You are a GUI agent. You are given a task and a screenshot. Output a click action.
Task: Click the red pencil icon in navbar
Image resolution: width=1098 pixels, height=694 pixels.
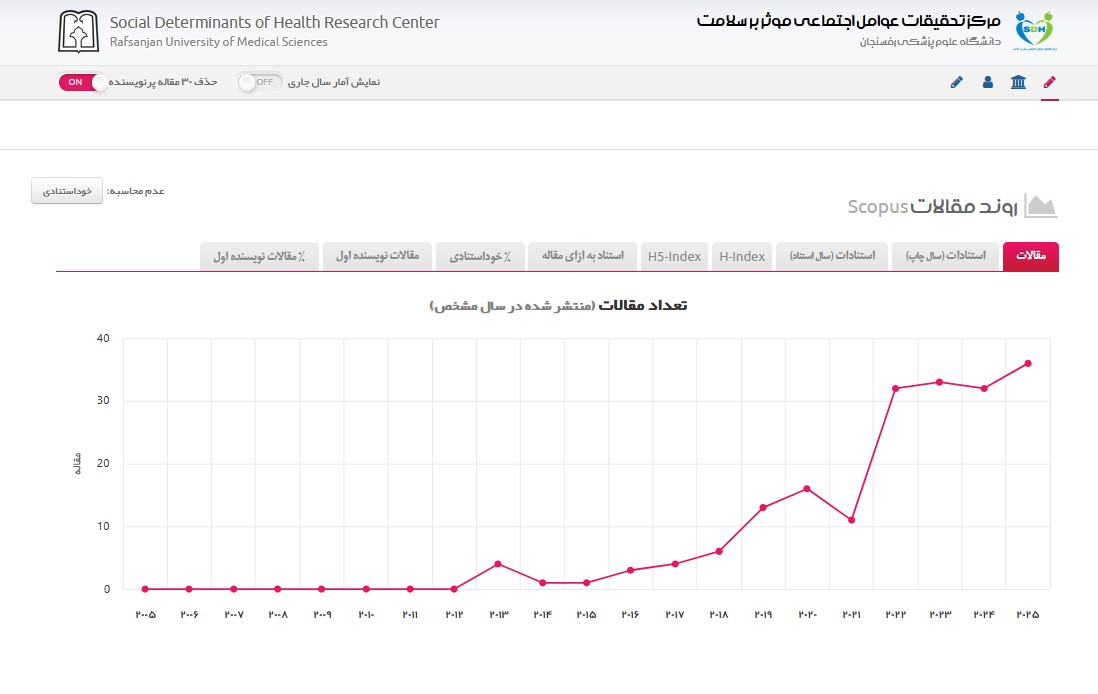(x=1049, y=83)
